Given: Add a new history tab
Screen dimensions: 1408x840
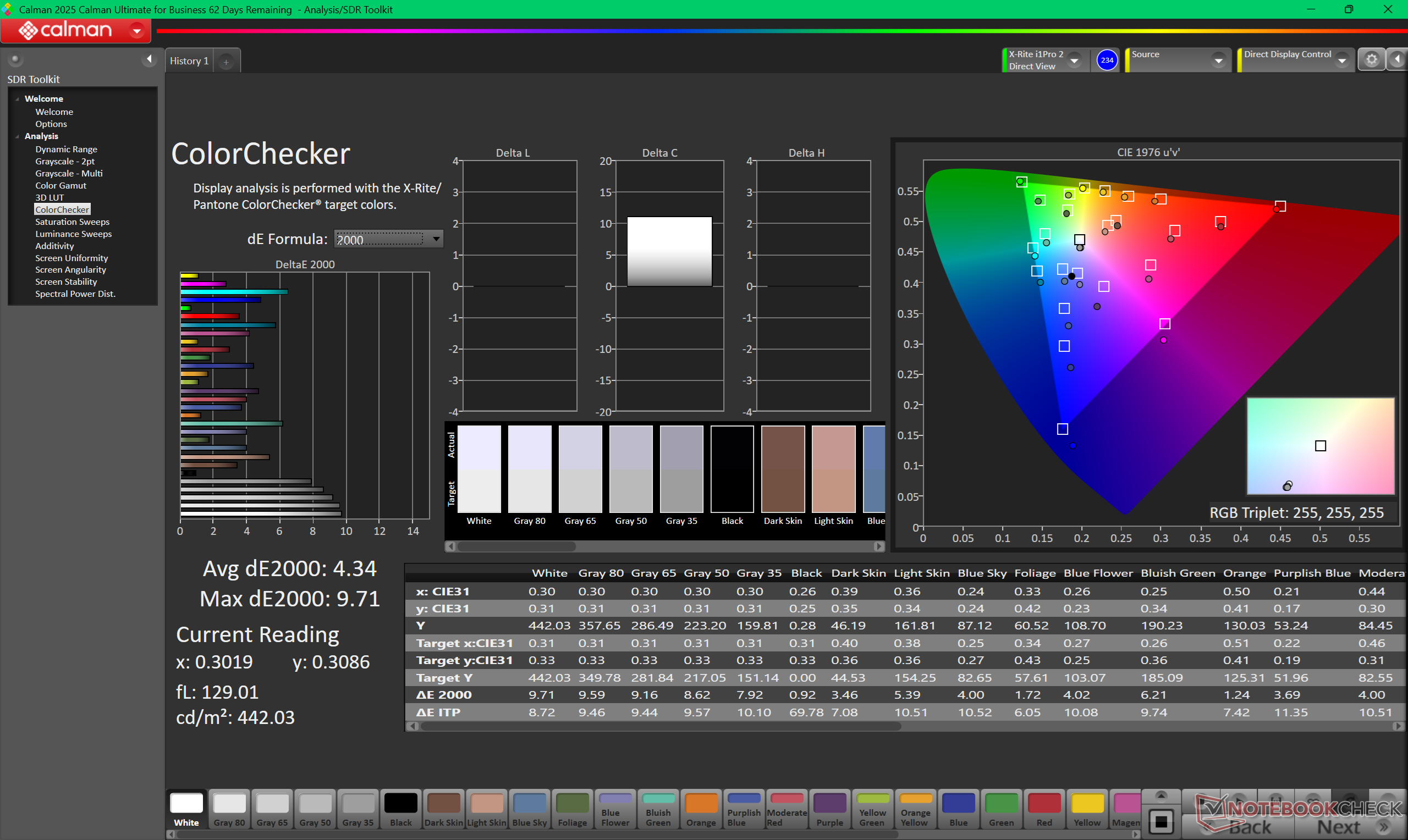Looking at the screenshot, I should pyautogui.click(x=226, y=62).
